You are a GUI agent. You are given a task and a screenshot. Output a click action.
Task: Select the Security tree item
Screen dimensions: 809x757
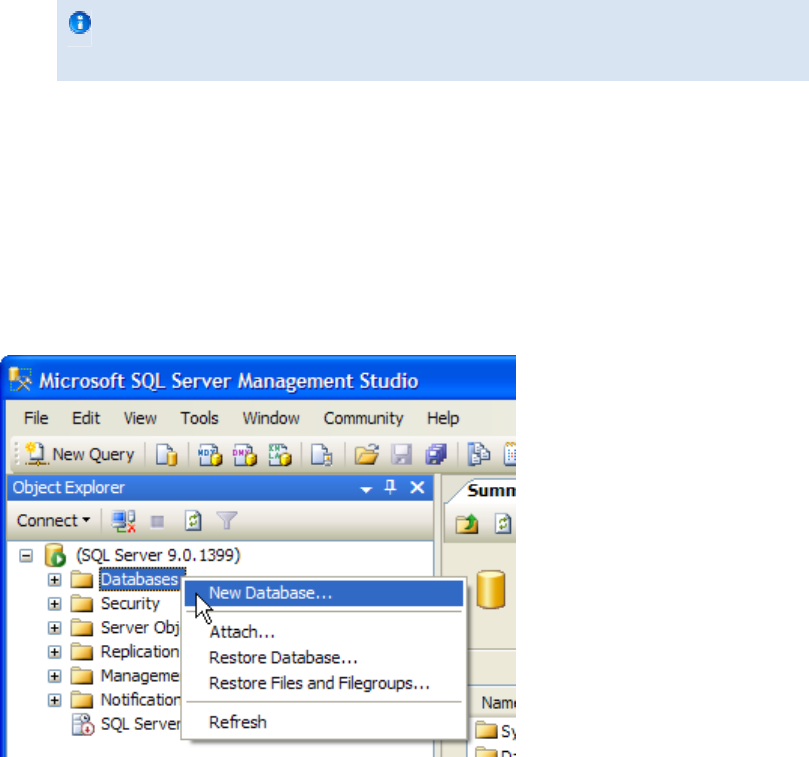pos(130,603)
